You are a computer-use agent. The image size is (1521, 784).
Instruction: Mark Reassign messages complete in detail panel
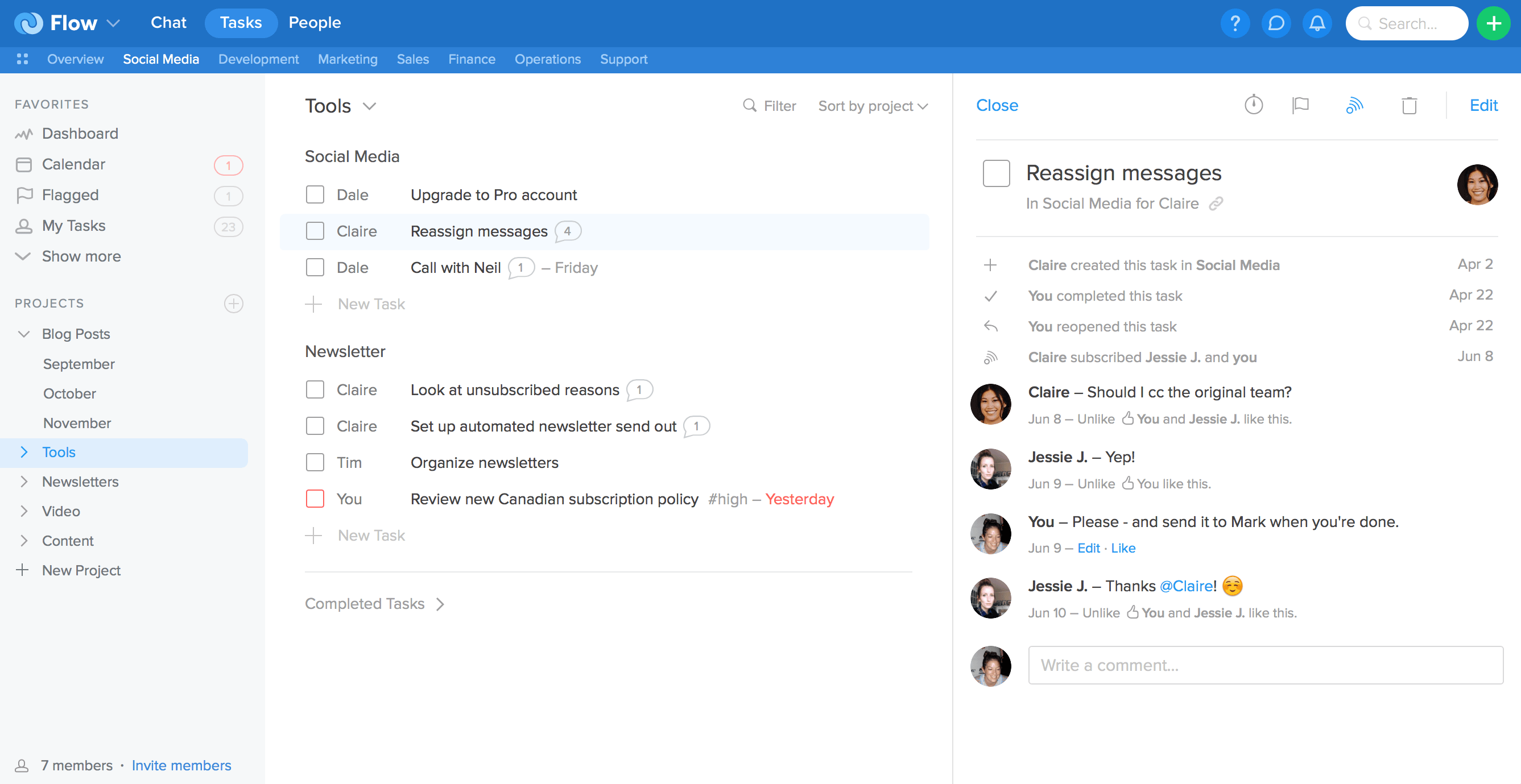(996, 173)
